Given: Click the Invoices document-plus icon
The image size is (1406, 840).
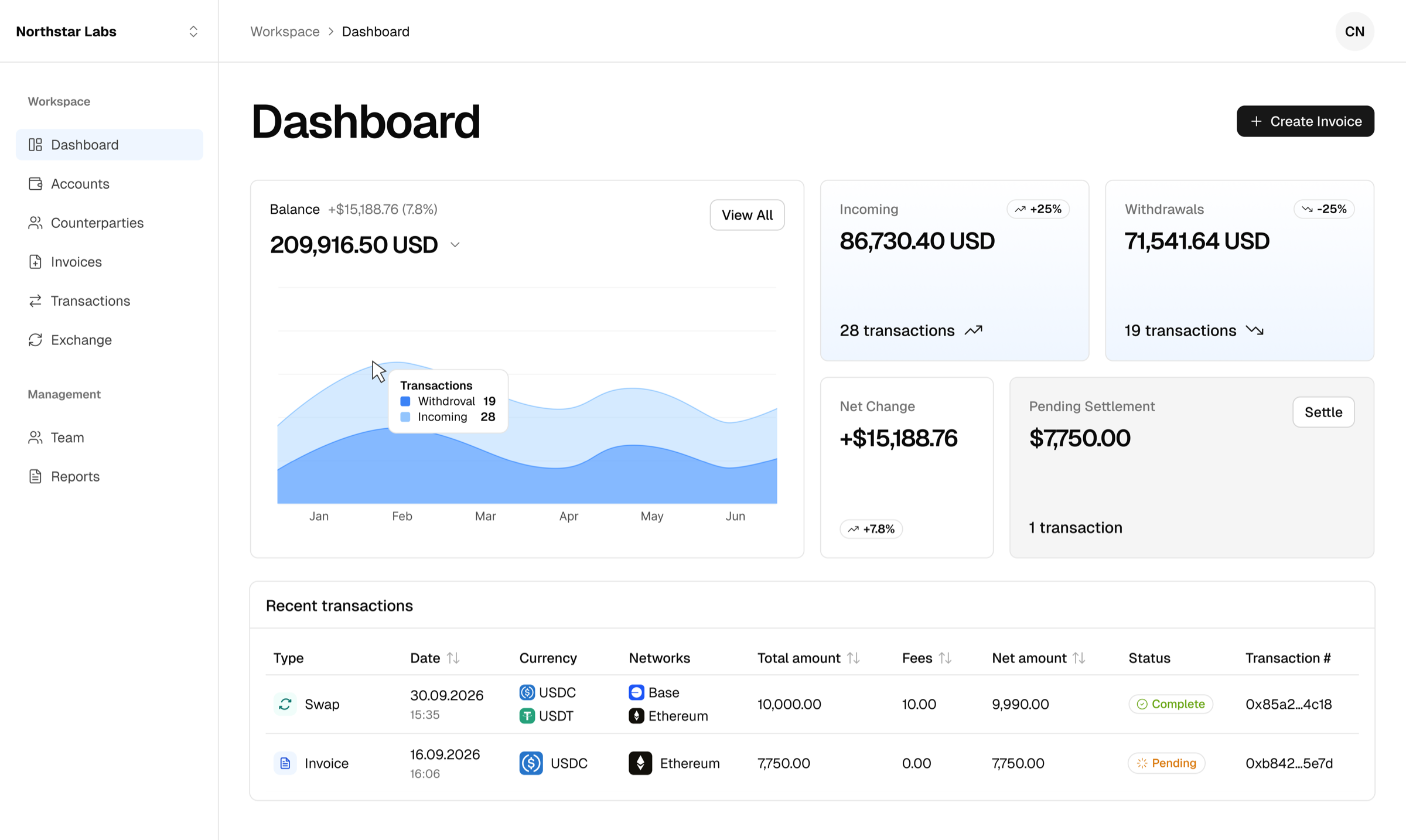Looking at the screenshot, I should [x=35, y=262].
